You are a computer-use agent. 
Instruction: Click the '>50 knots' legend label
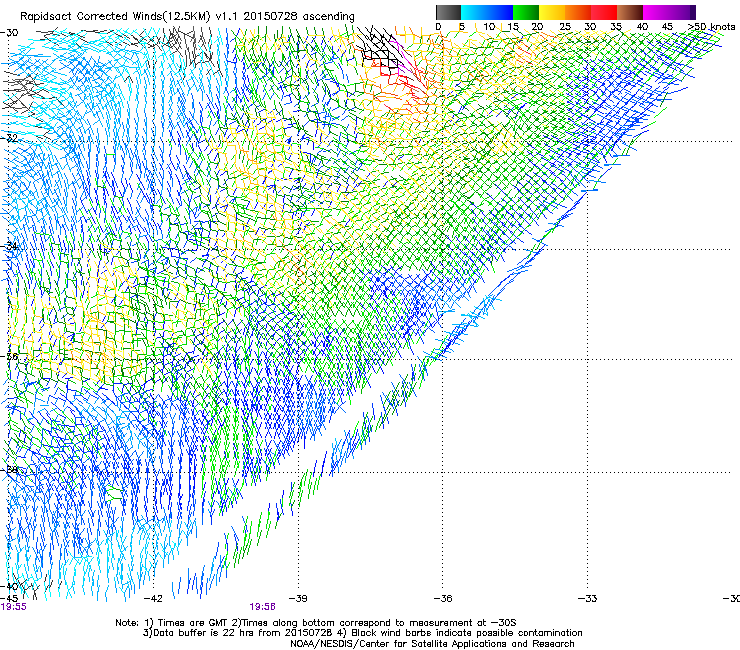point(712,27)
